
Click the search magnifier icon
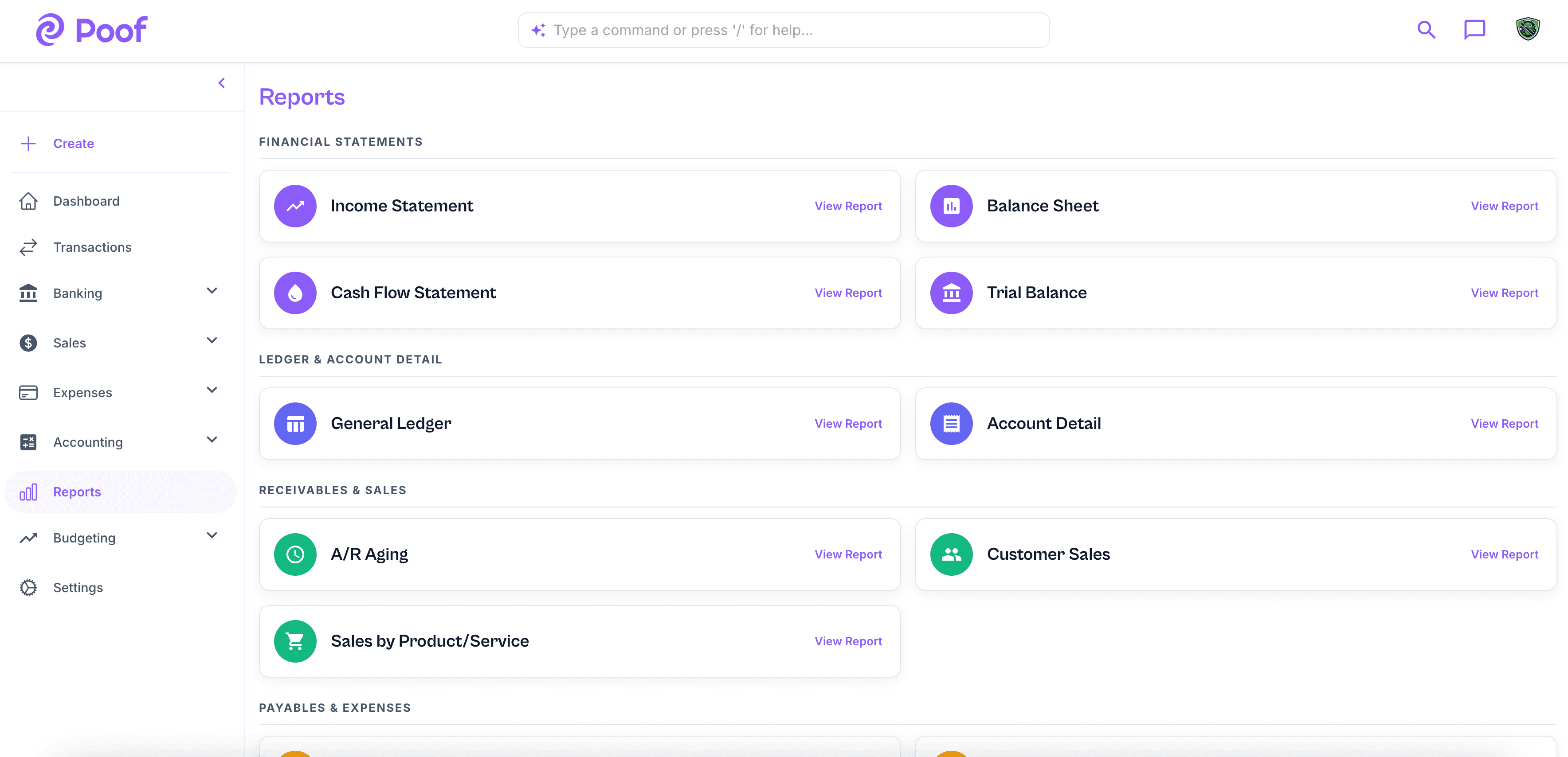coord(1426,30)
